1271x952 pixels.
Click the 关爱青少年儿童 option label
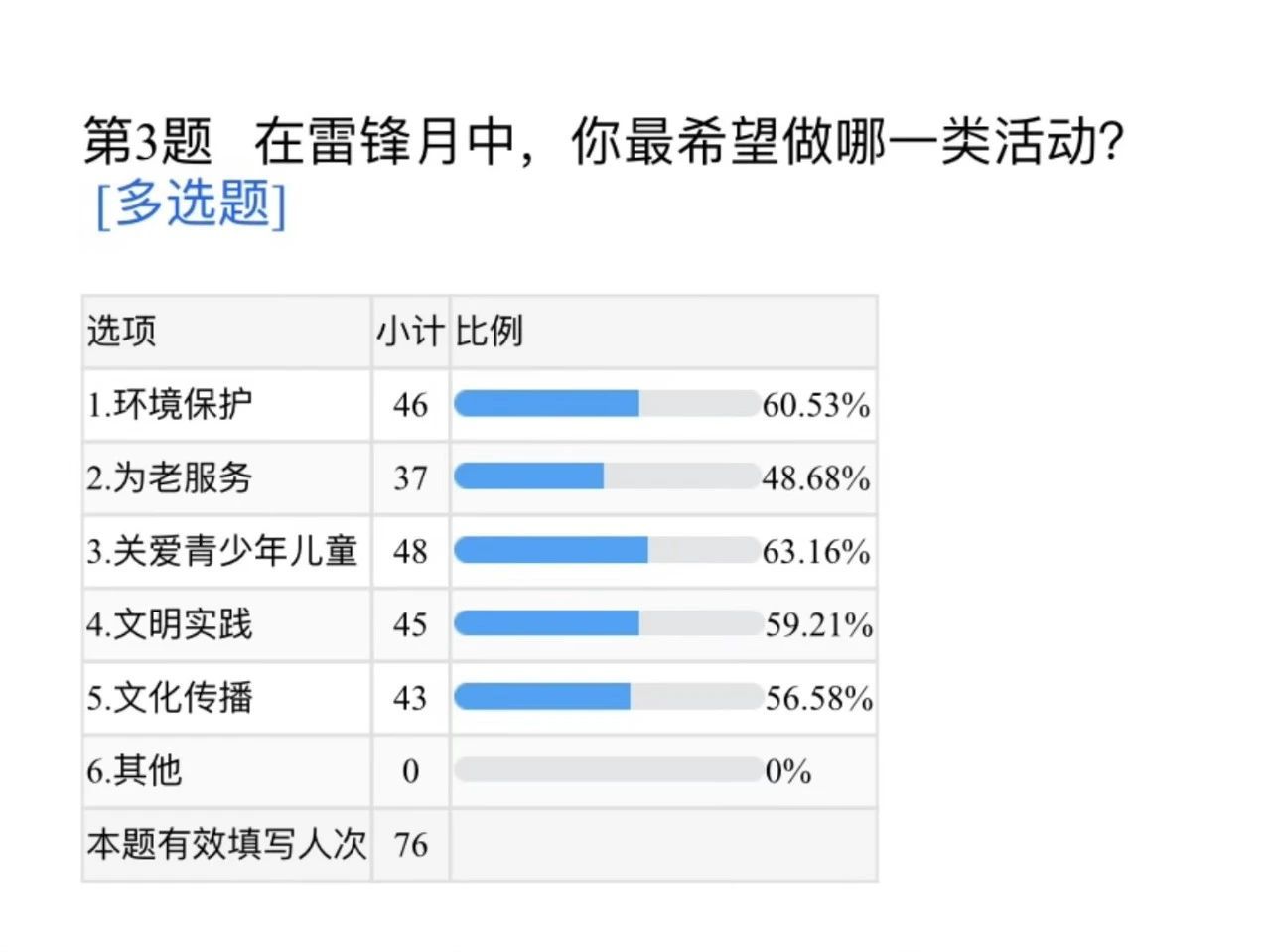(x=221, y=551)
